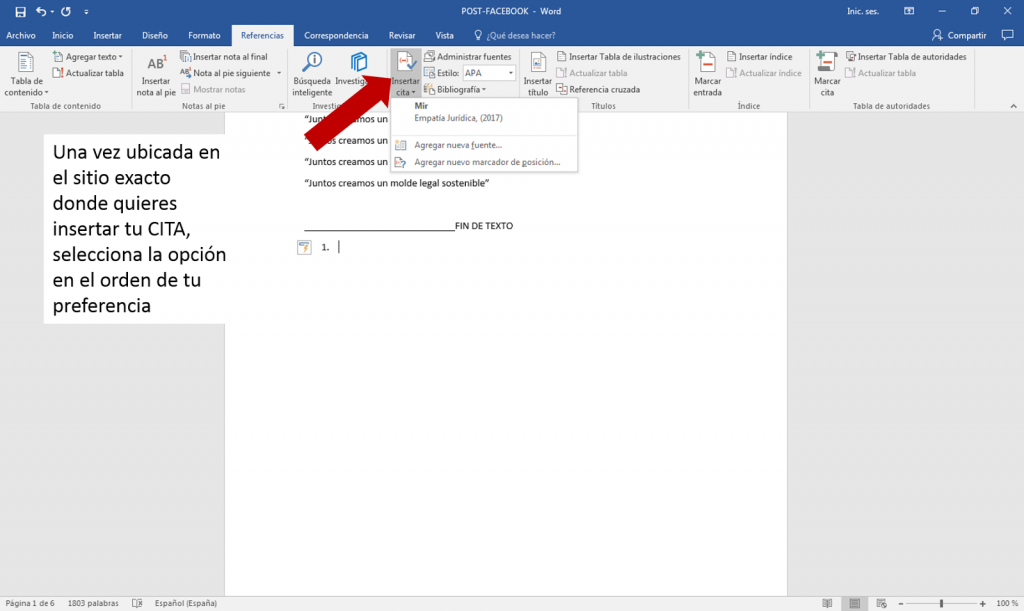Viewport: 1024px width, 611px height.
Task: Click the Español (España) language indicator
Action: click(x=185, y=603)
